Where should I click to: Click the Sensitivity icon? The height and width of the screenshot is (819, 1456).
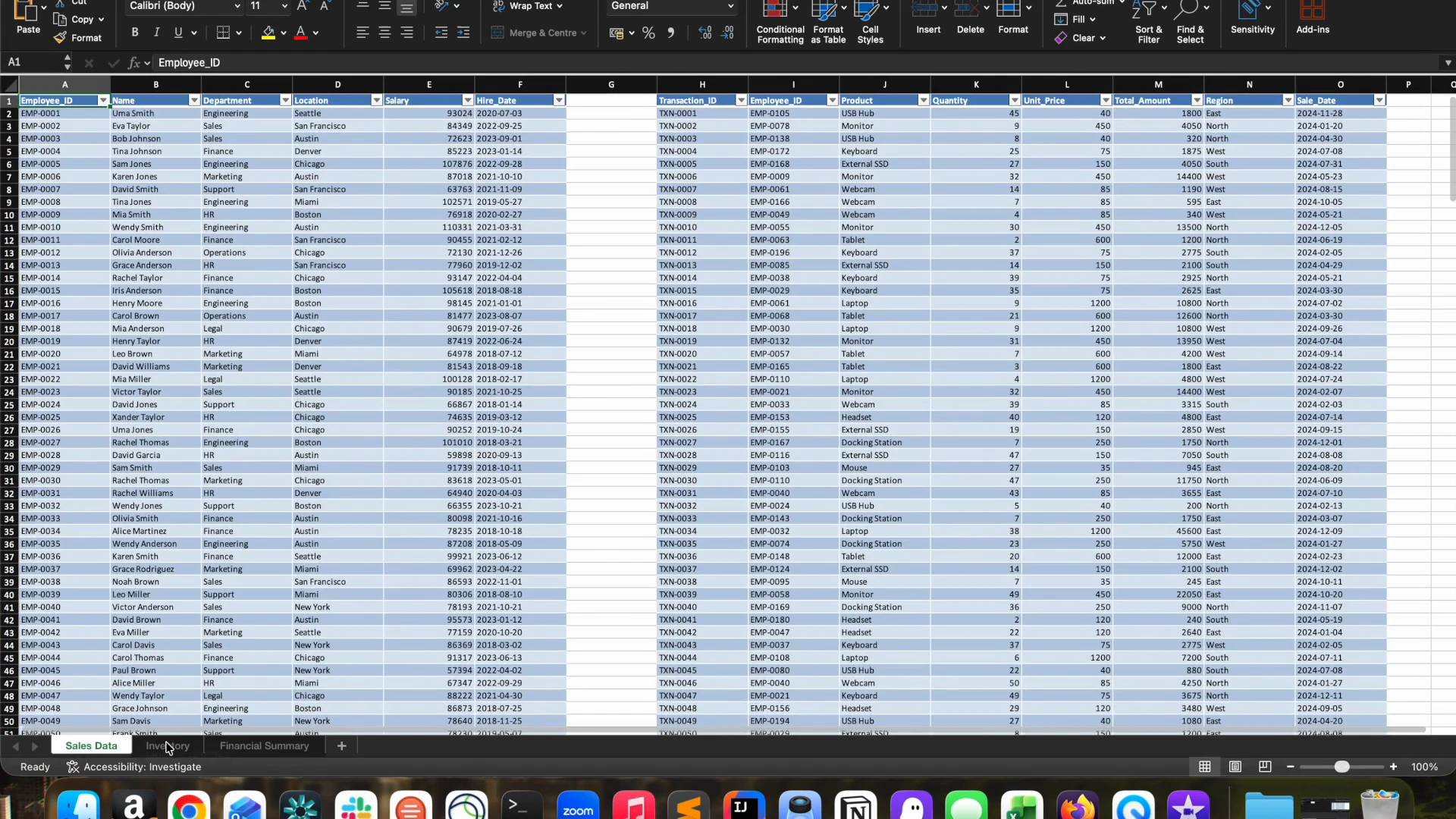tap(1252, 19)
